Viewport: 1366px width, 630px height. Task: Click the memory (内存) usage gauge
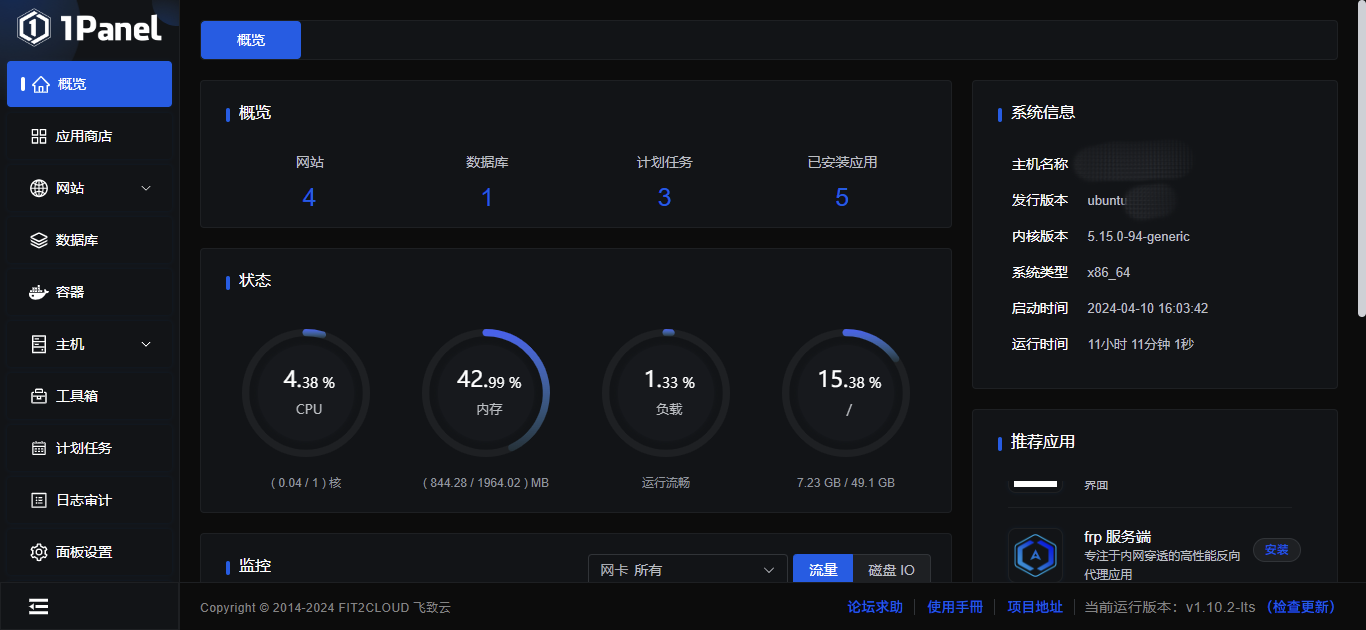488,393
